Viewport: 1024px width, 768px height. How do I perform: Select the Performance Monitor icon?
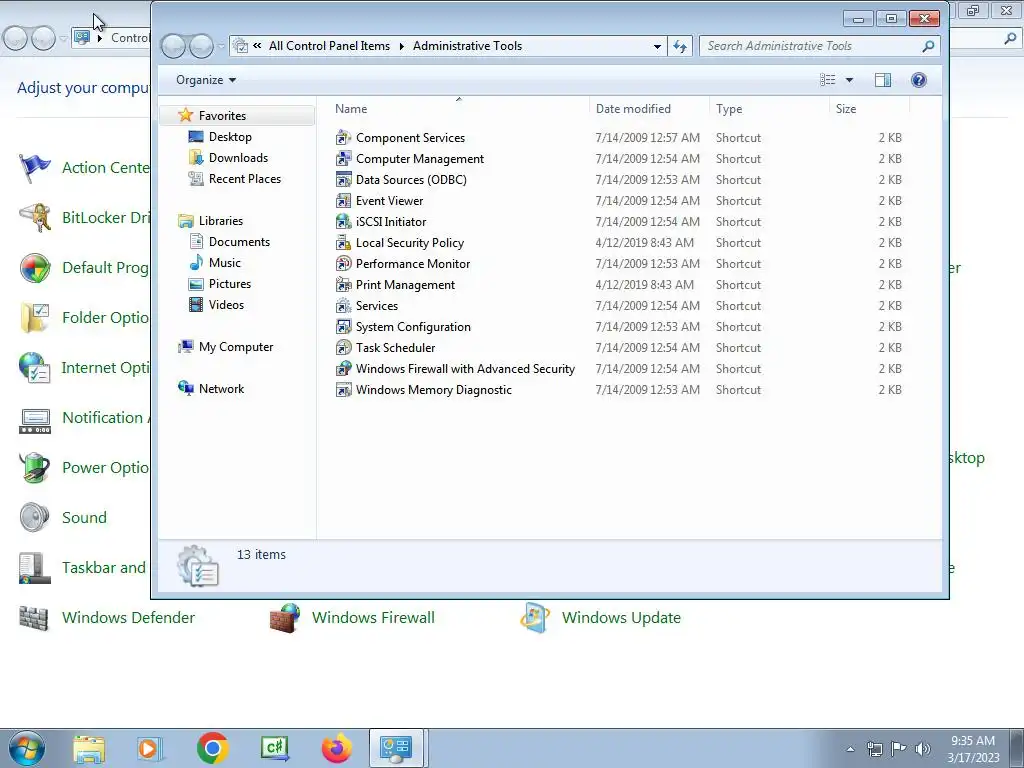click(344, 264)
